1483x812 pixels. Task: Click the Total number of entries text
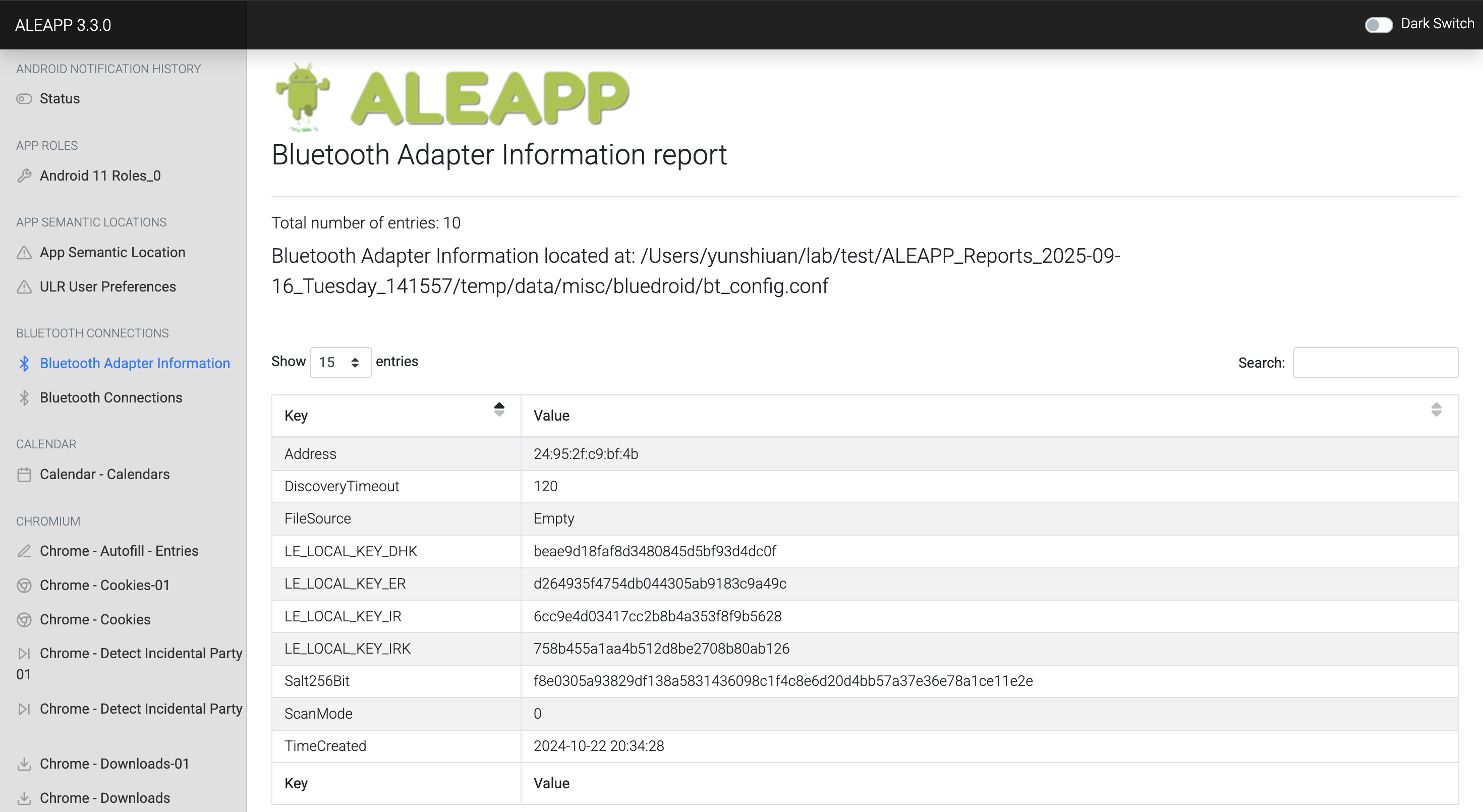coord(366,223)
